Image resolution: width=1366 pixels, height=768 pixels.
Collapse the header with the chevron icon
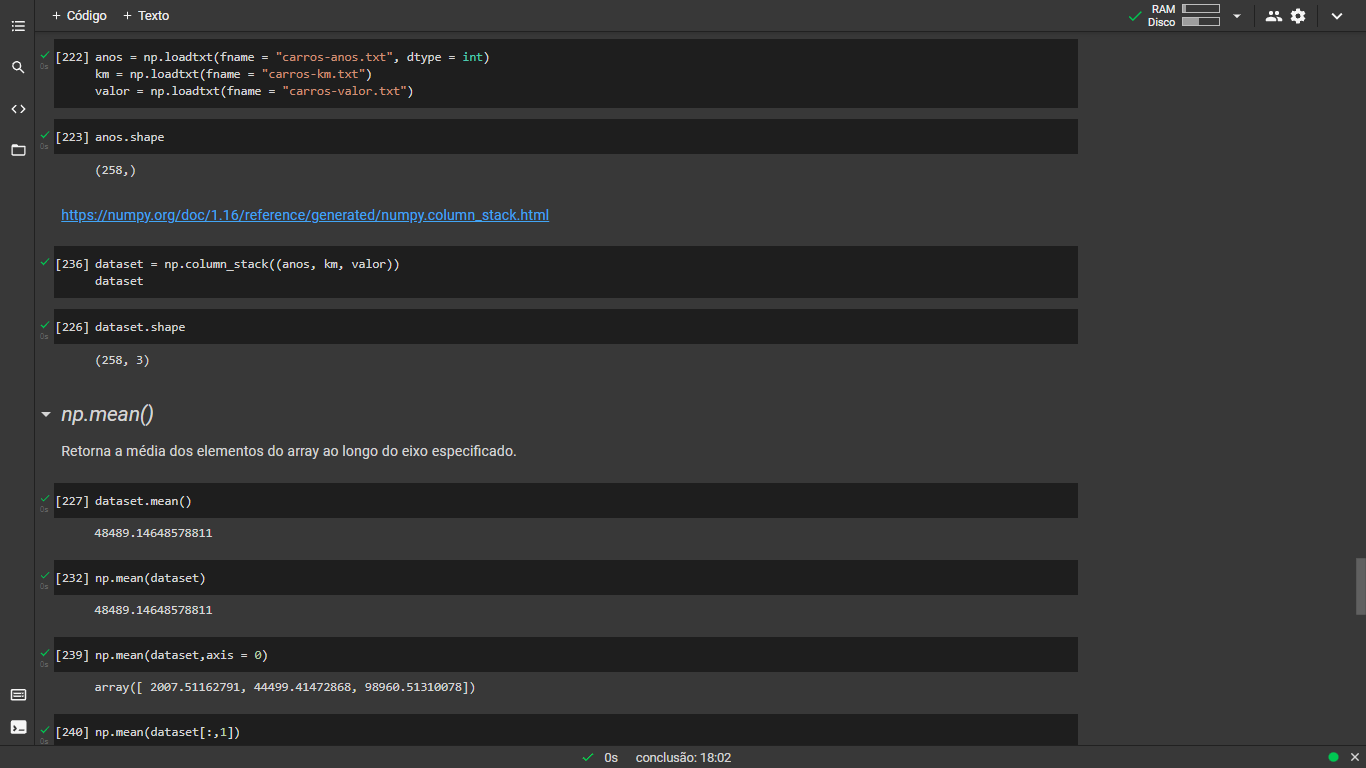coord(1337,16)
